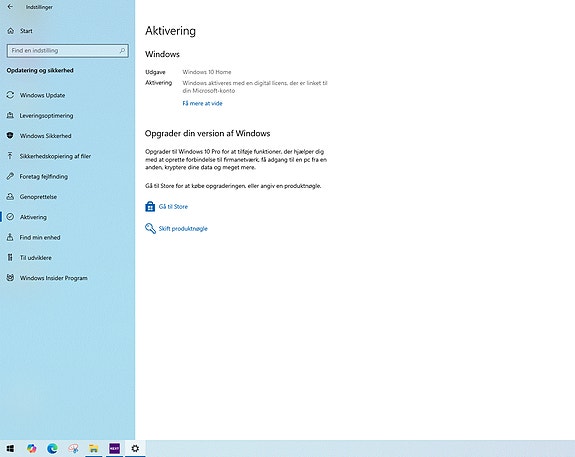Viewport: 575px width, 457px height.
Task: Open the Windows Sikkerhed page
Action: point(45,136)
